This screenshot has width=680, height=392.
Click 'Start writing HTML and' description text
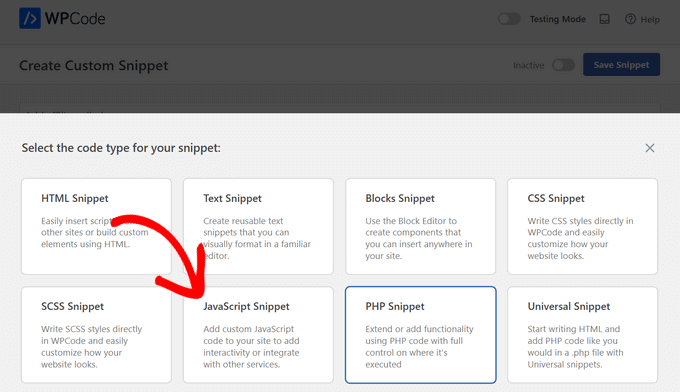click(574, 329)
